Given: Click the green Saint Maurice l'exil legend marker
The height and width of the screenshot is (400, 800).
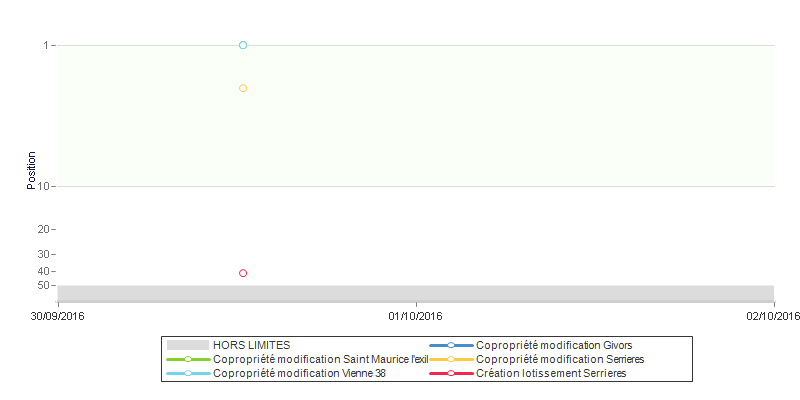Looking at the screenshot, I should click(x=188, y=359).
